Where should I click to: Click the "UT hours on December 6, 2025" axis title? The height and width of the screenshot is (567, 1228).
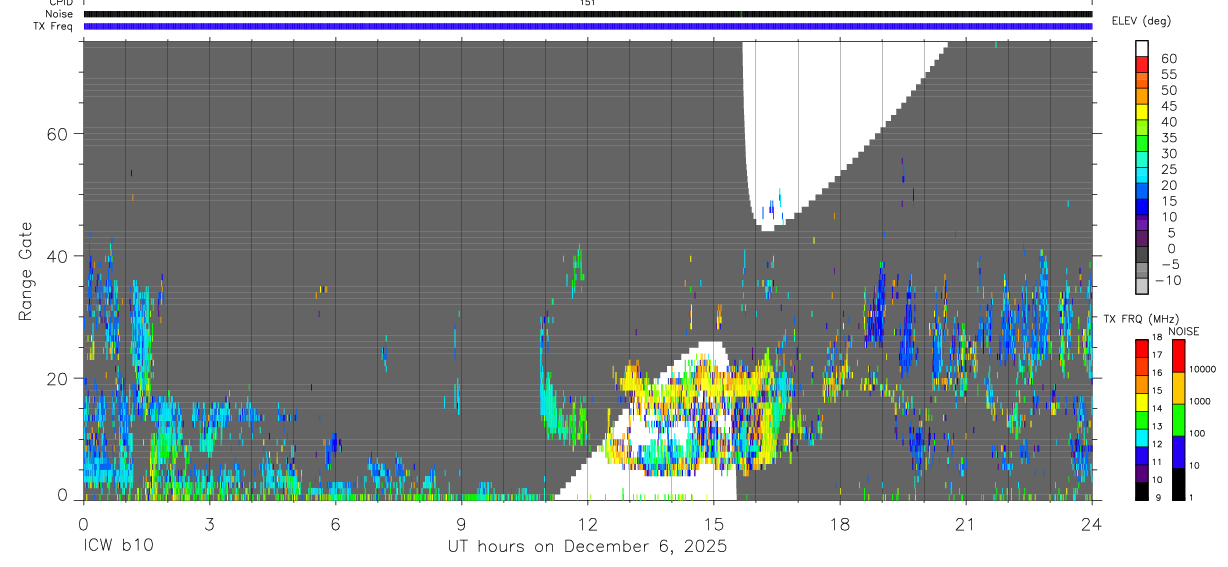coord(587,547)
